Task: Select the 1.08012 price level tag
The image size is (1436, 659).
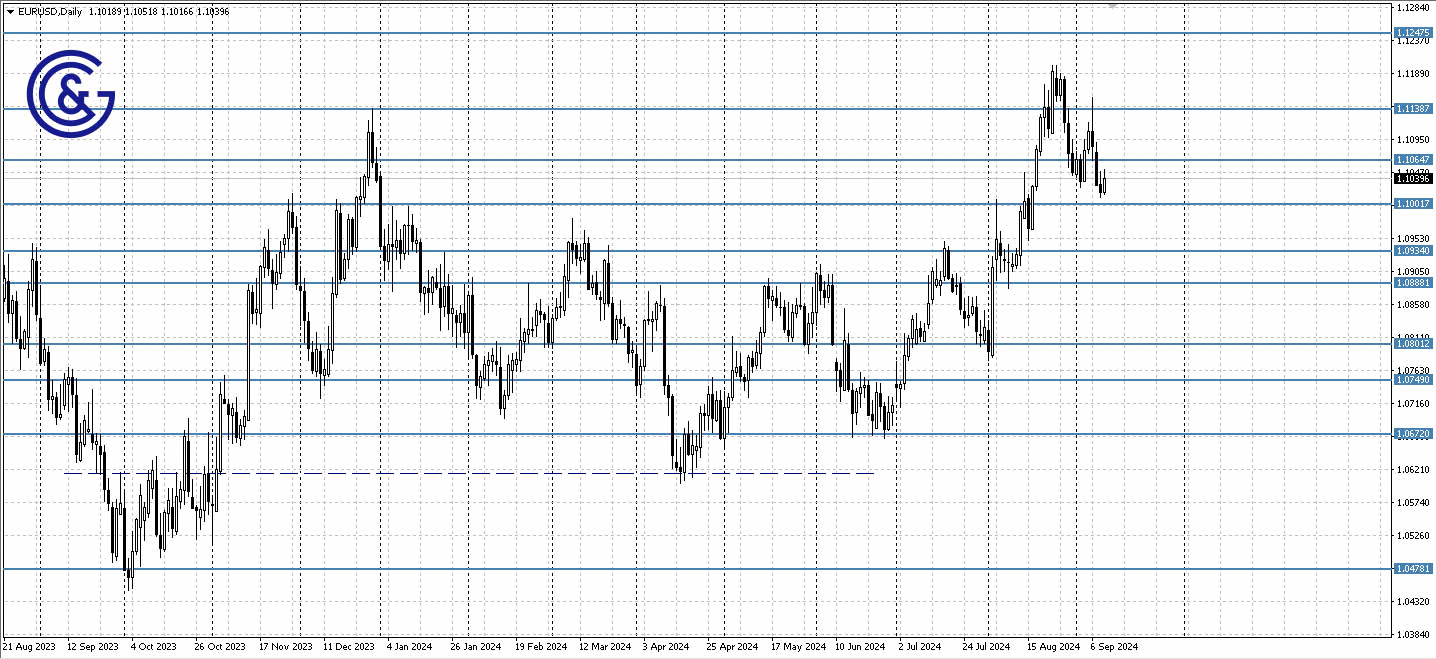Action: tap(1414, 344)
